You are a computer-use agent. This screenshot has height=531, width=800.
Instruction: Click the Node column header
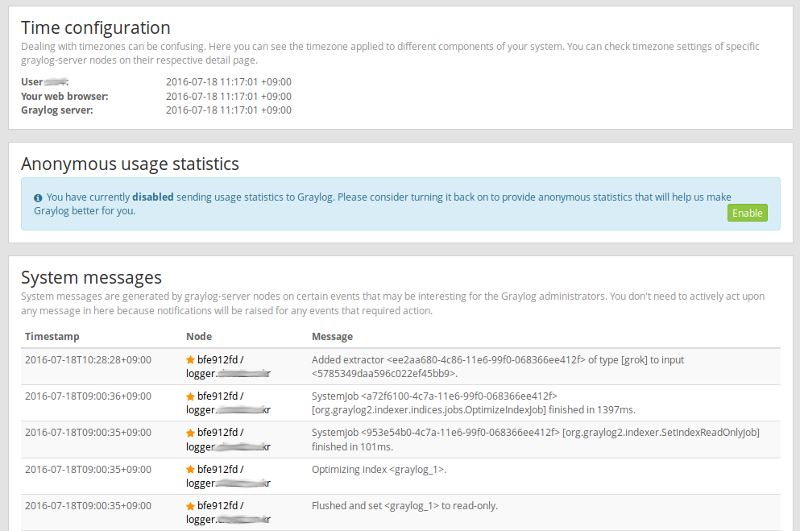(199, 336)
